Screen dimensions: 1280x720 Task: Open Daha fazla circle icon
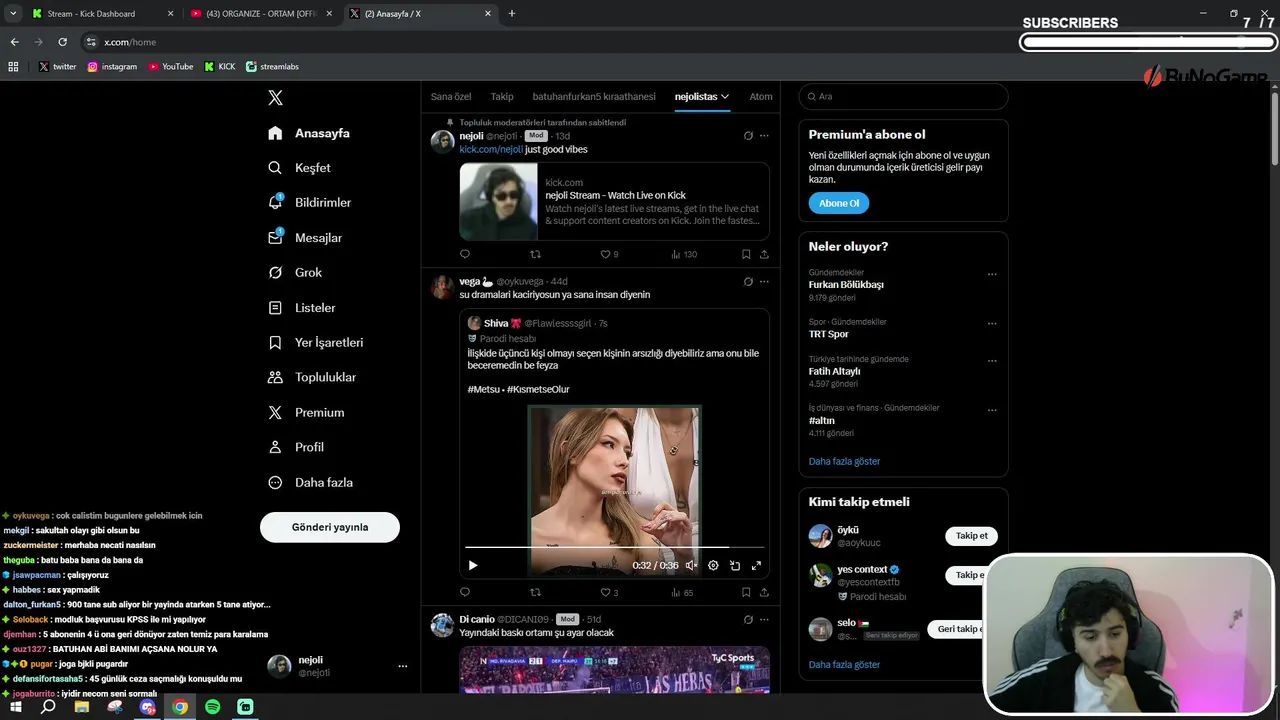tap(275, 482)
